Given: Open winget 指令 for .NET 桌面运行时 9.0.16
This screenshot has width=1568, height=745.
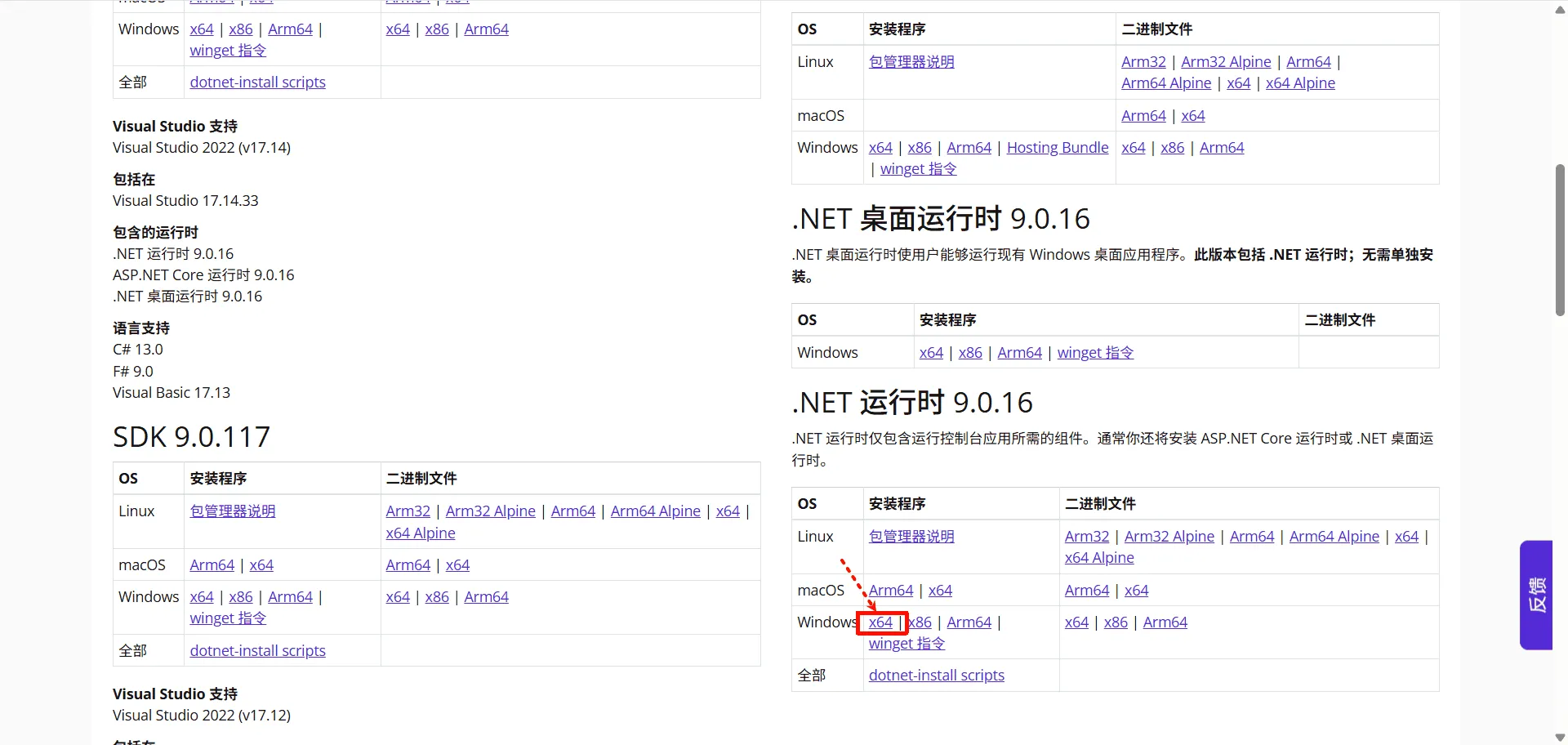Looking at the screenshot, I should 1095,353.
